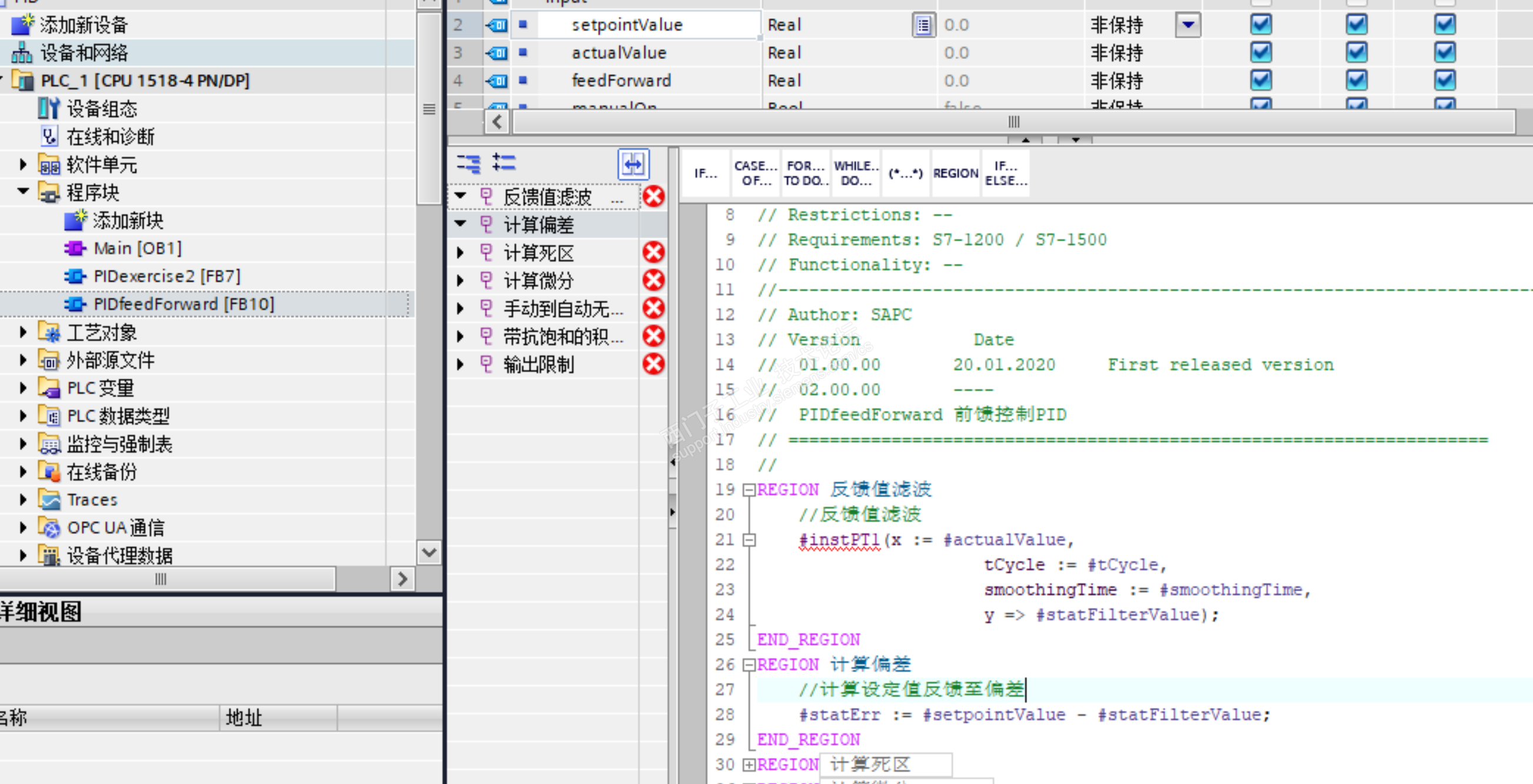Open the 在线和诊断 diagnostics icon
Viewport: 1533px width, 784px height.
49,136
